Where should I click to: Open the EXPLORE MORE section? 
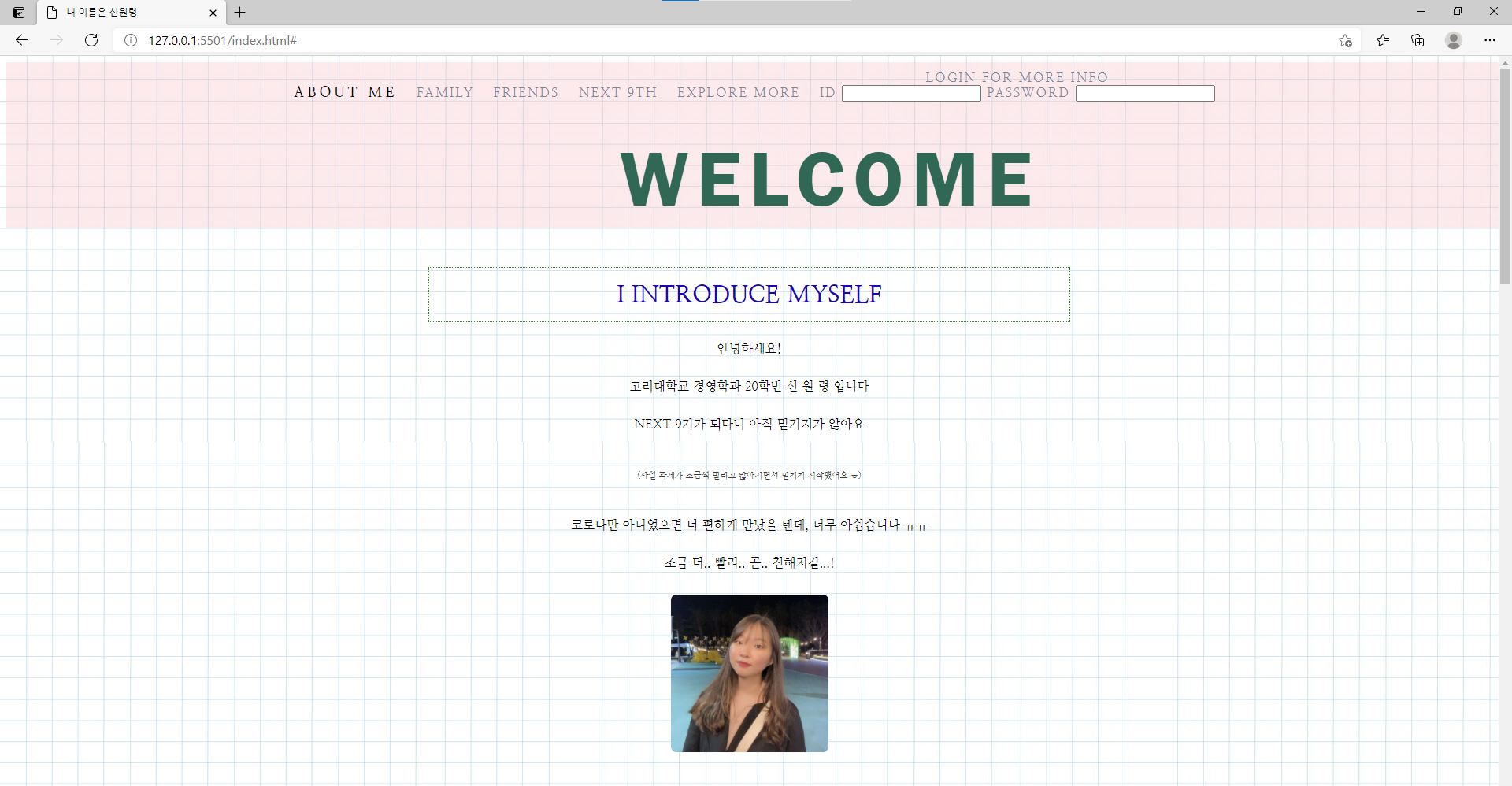click(x=738, y=92)
